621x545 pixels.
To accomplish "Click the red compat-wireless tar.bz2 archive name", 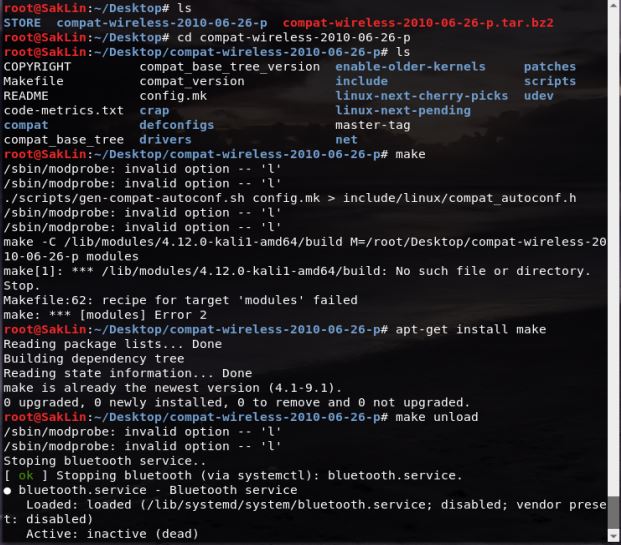I will (x=418, y=23).
